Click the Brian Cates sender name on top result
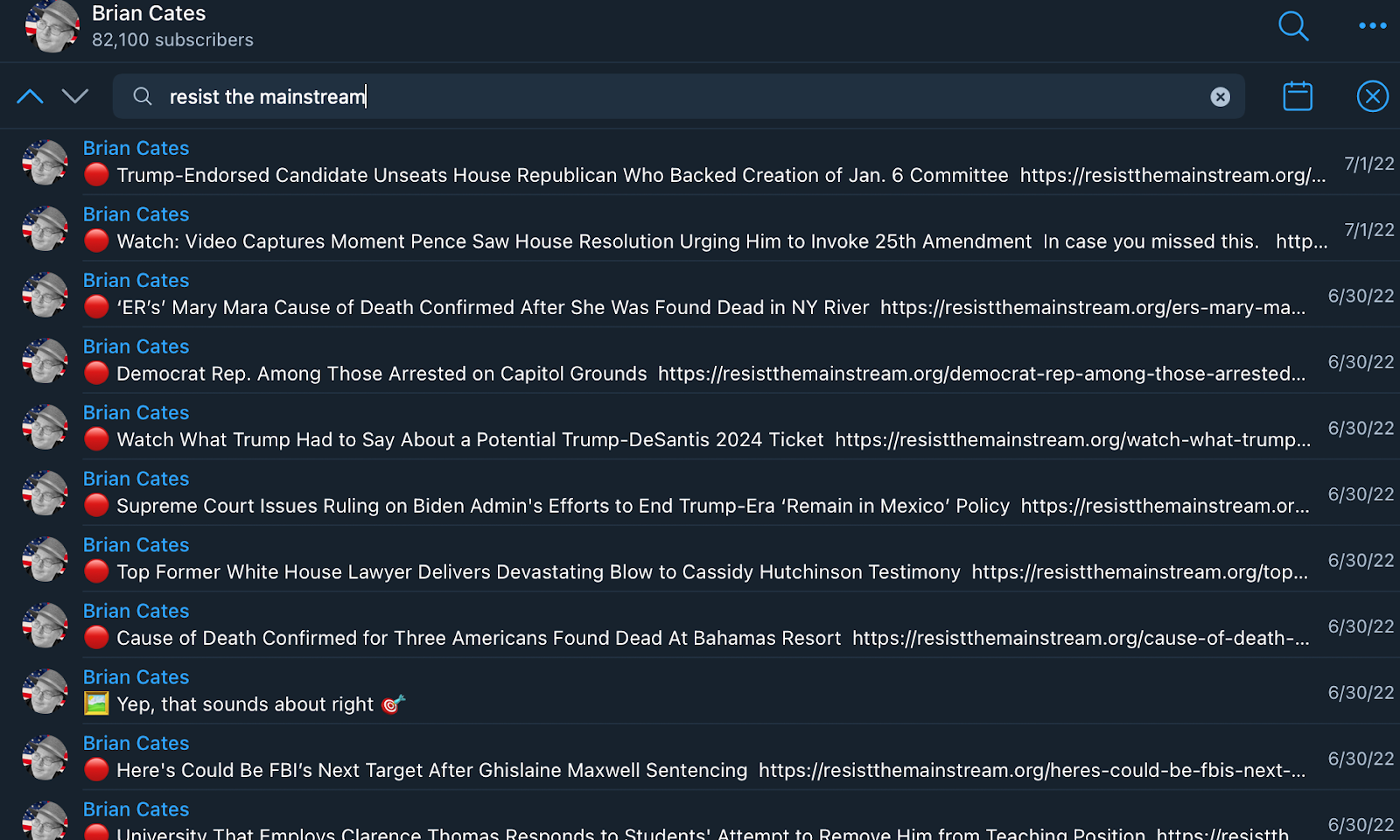The width and height of the screenshot is (1400, 840). 136,148
